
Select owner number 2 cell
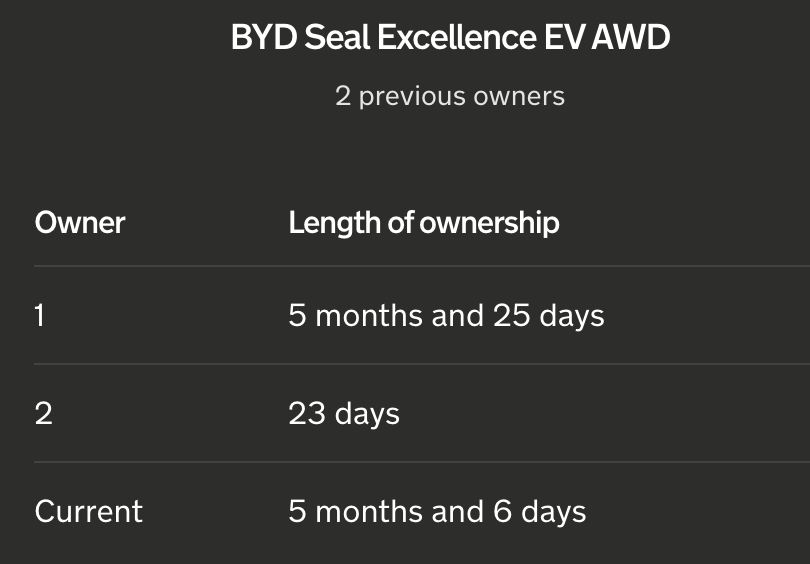(43, 413)
